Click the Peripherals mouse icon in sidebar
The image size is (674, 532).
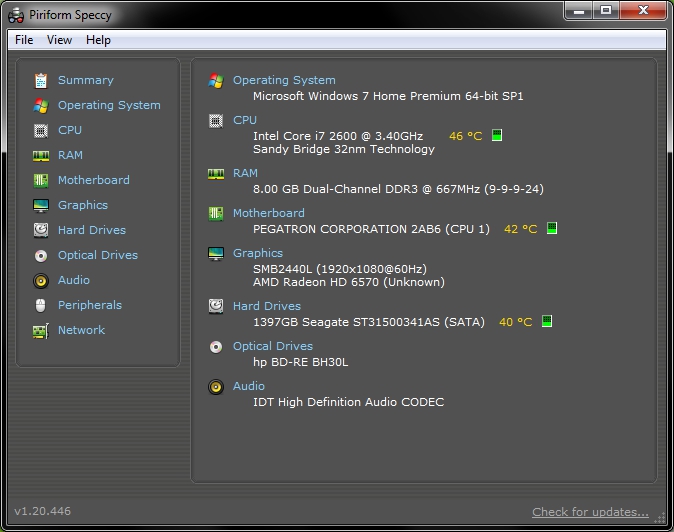(x=41, y=305)
